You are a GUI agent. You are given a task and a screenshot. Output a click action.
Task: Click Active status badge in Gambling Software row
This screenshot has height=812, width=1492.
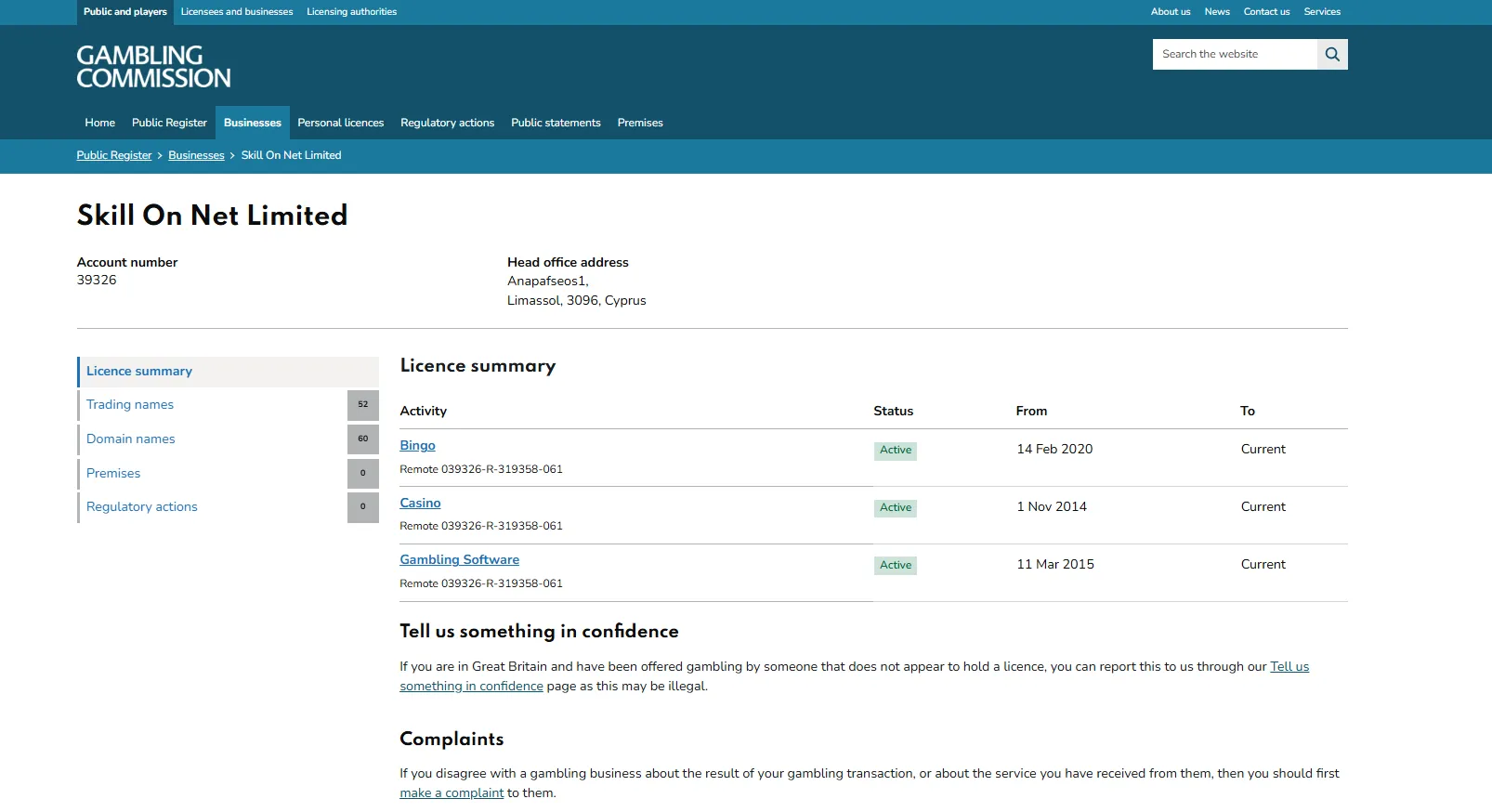click(896, 566)
